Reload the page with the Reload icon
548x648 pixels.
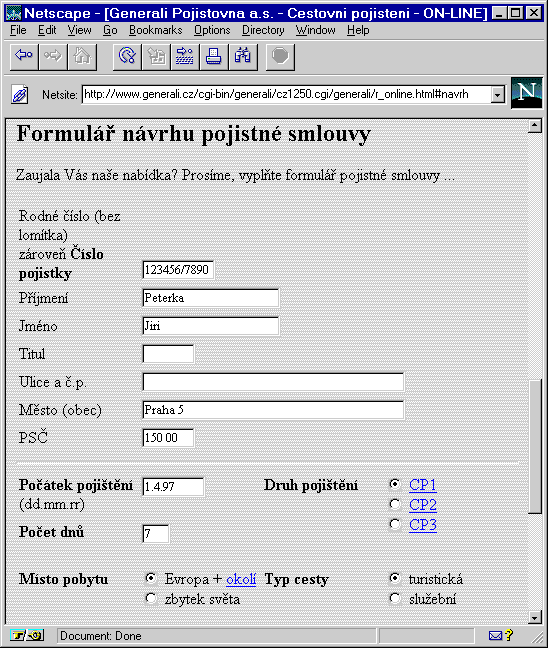(x=127, y=57)
